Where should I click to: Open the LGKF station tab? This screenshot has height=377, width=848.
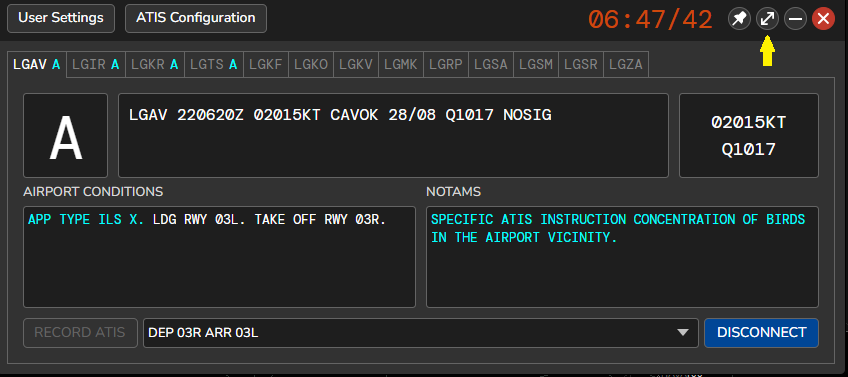pos(266,65)
